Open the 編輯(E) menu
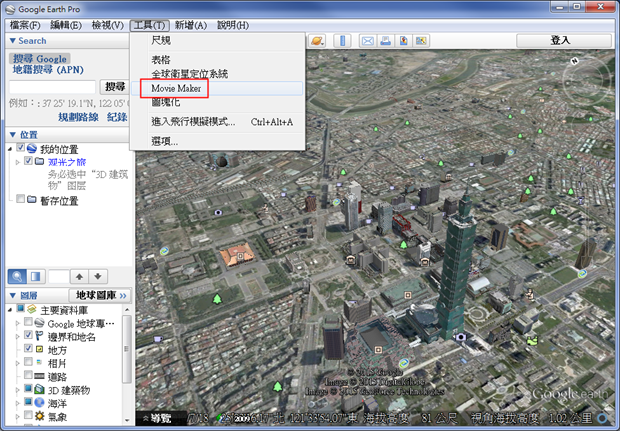The height and width of the screenshot is (431, 620). coord(66,25)
